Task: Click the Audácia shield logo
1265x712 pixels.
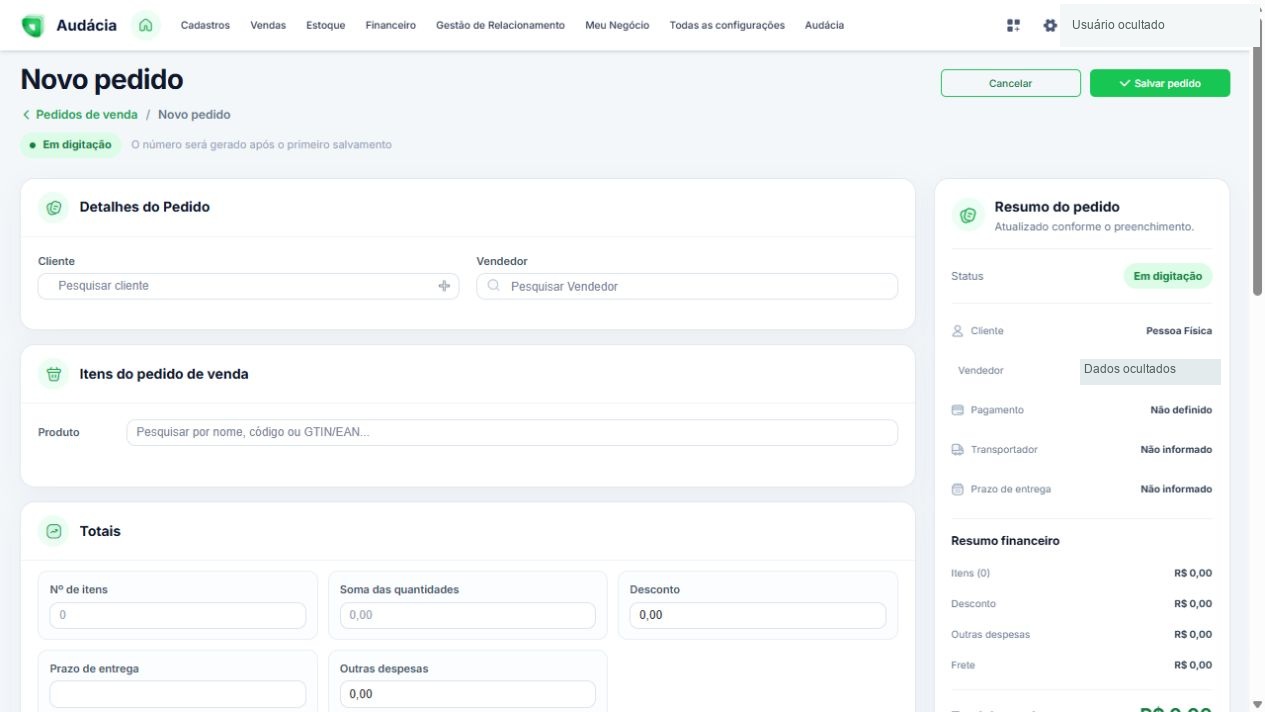Action: [x=33, y=25]
